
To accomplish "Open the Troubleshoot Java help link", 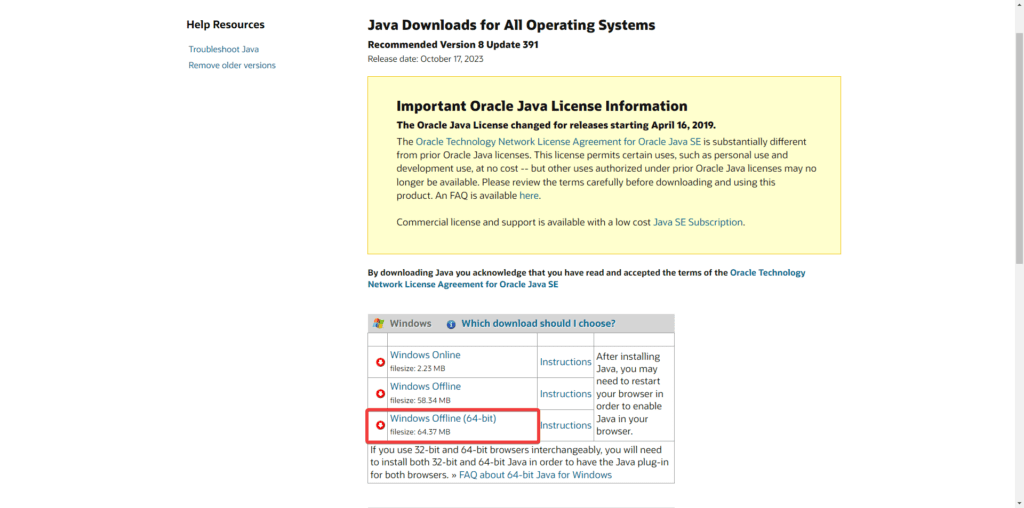I will [x=223, y=49].
